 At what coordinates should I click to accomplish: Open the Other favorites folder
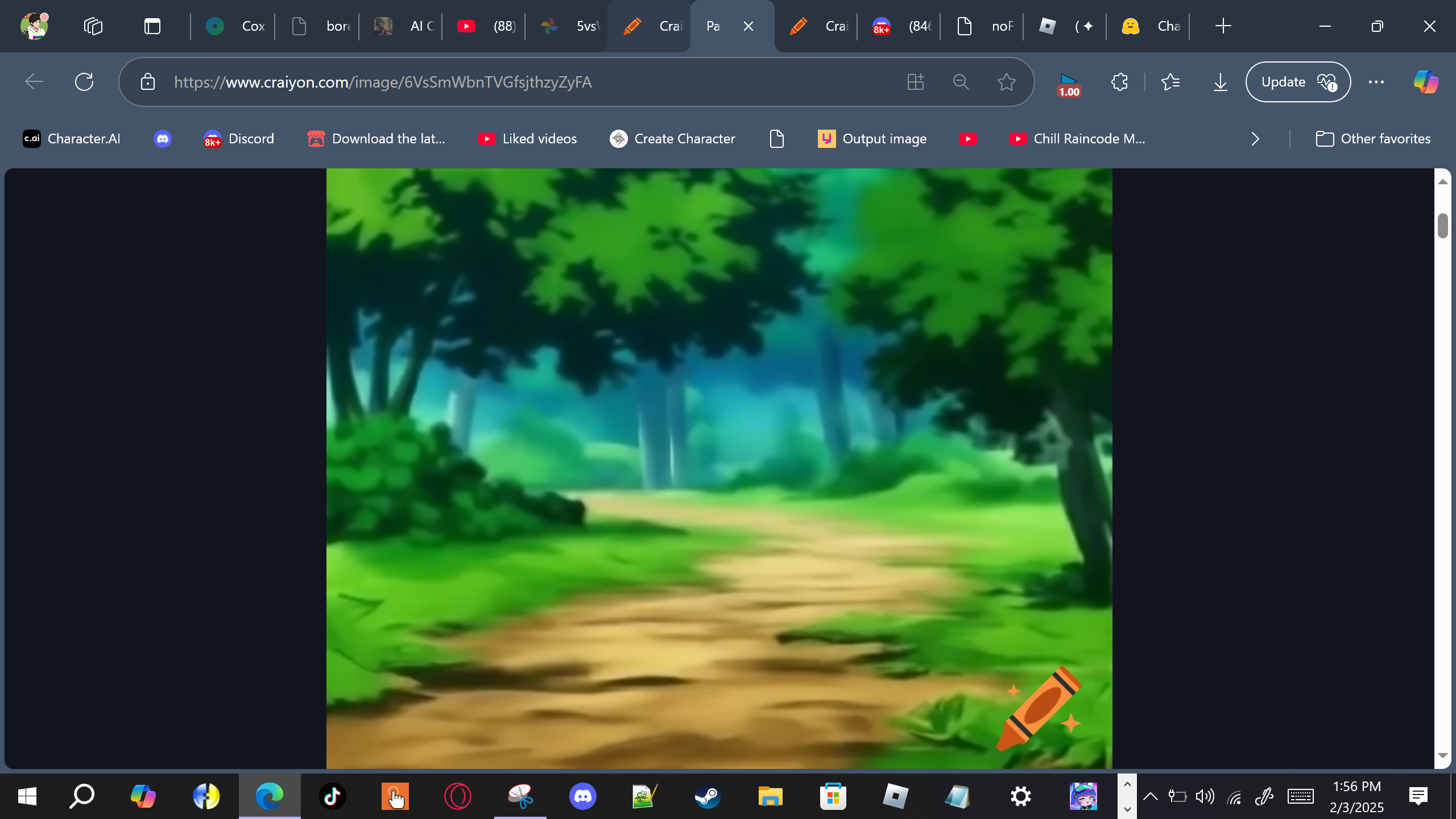(1373, 139)
